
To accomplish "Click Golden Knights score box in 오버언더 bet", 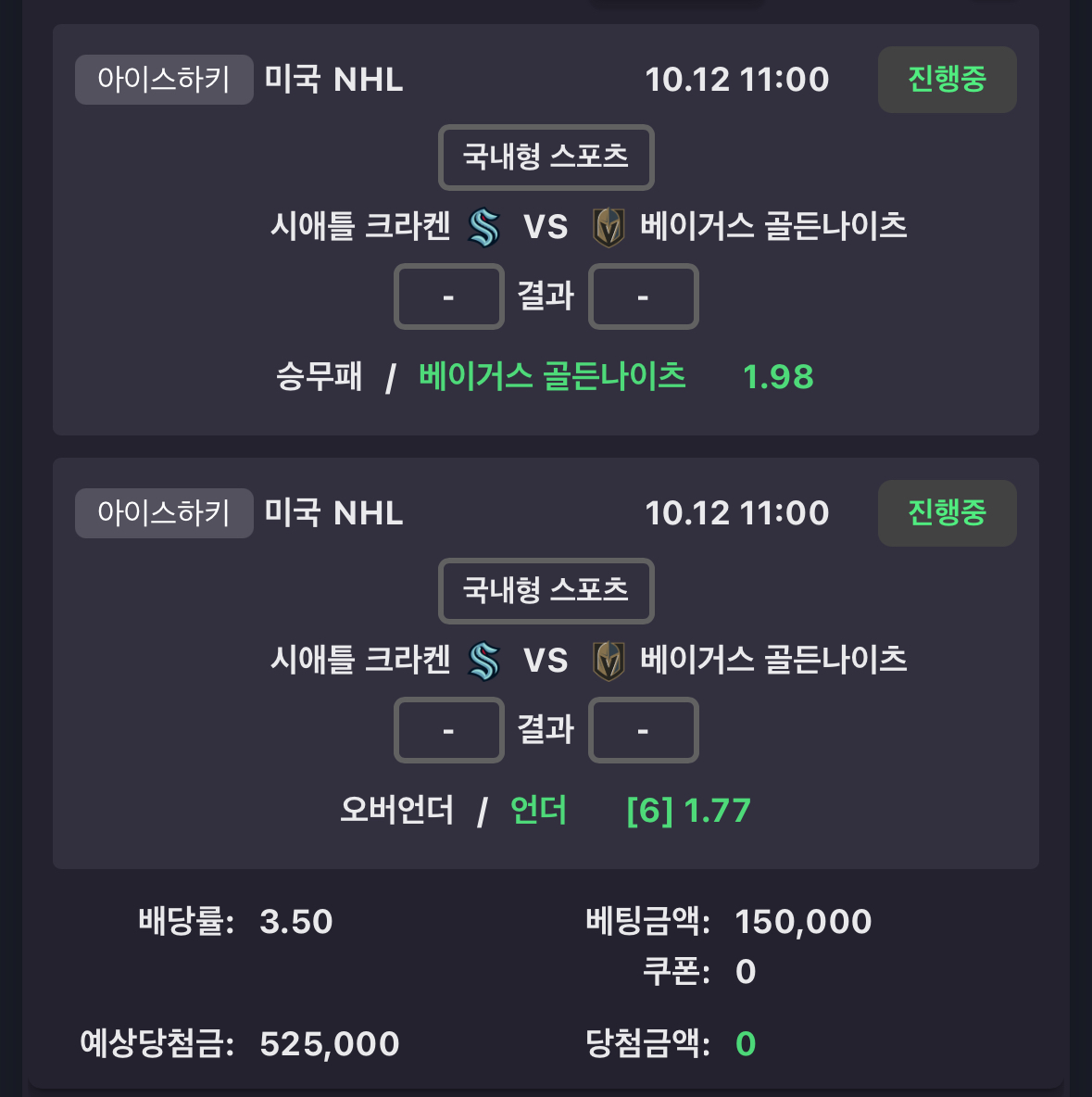I will coord(643,730).
